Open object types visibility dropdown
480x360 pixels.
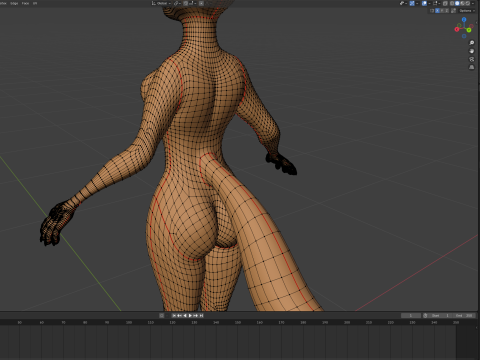tap(403, 3)
